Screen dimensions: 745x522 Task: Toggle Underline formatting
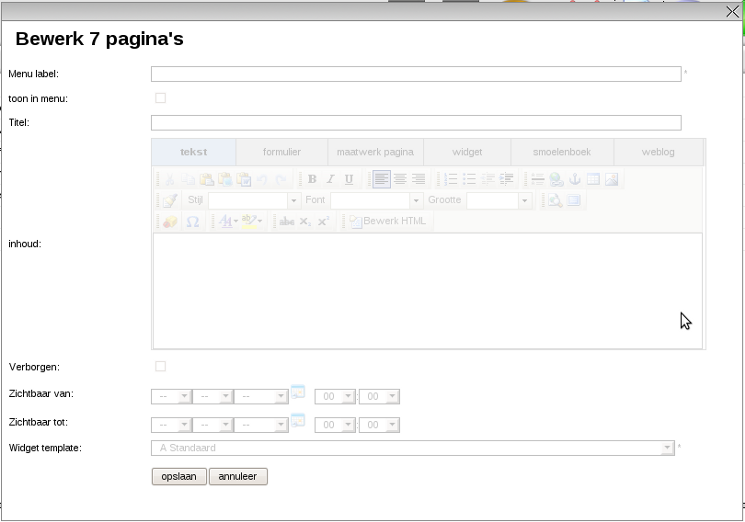349,179
